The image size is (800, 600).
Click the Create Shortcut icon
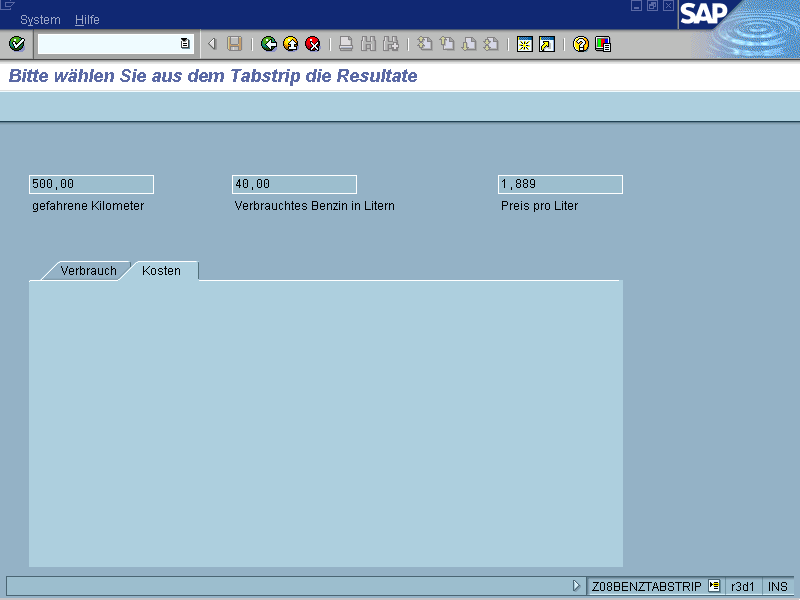pyautogui.click(x=546, y=44)
